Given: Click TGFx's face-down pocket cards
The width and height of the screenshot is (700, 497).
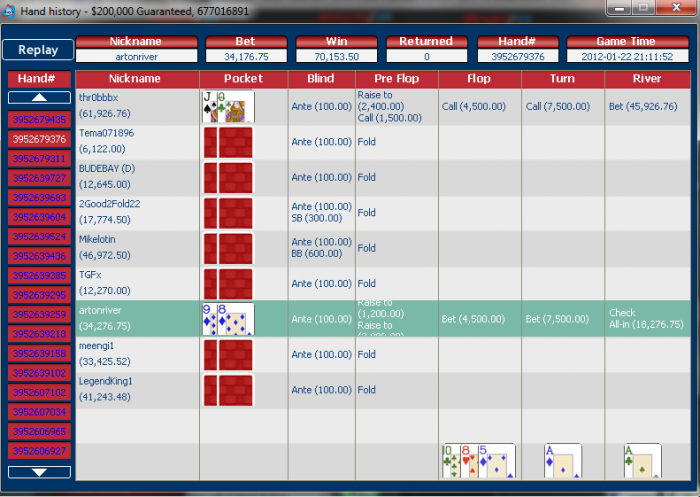Looking at the screenshot, I should (x=228, y=284).
